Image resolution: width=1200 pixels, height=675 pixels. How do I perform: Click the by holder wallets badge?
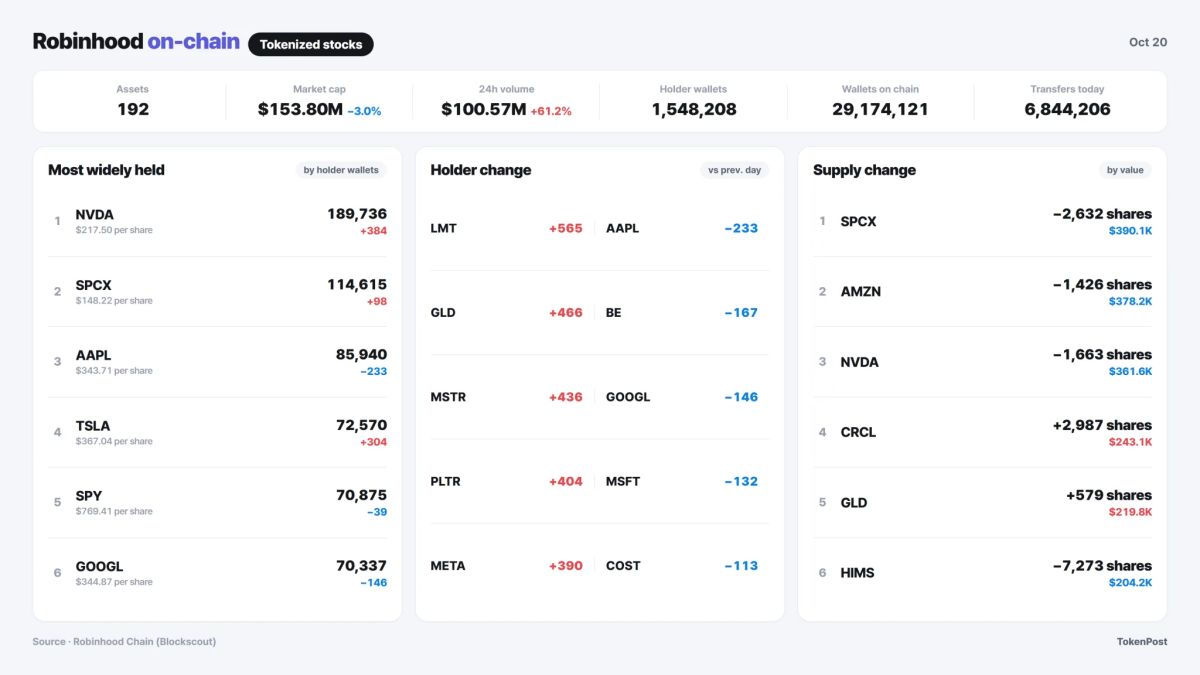[x=341, y=170]
